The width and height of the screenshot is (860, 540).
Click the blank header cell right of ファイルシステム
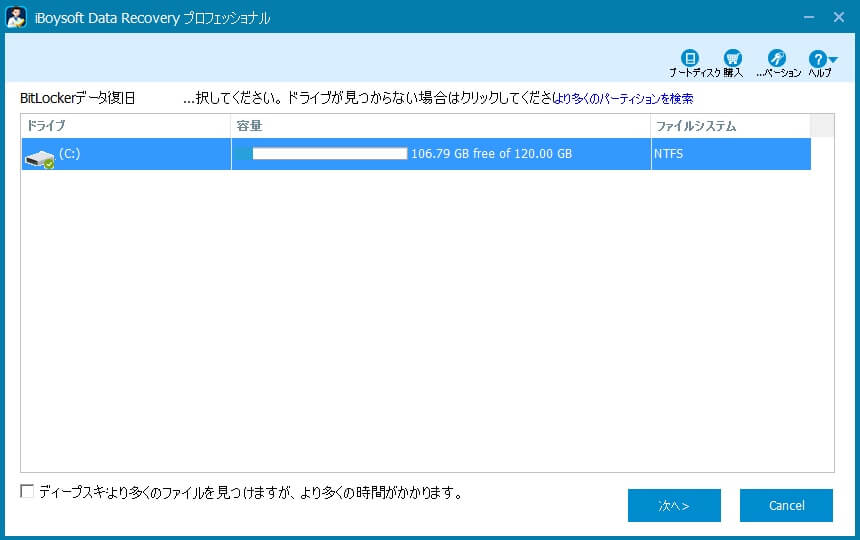(x=821, y=126)
